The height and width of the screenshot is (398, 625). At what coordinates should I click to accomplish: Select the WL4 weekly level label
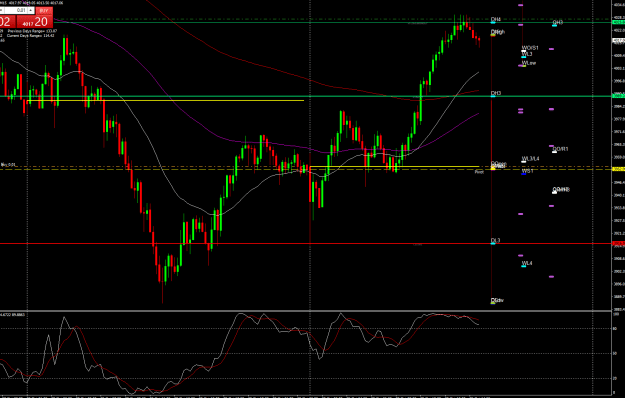[x=527, y=263]
